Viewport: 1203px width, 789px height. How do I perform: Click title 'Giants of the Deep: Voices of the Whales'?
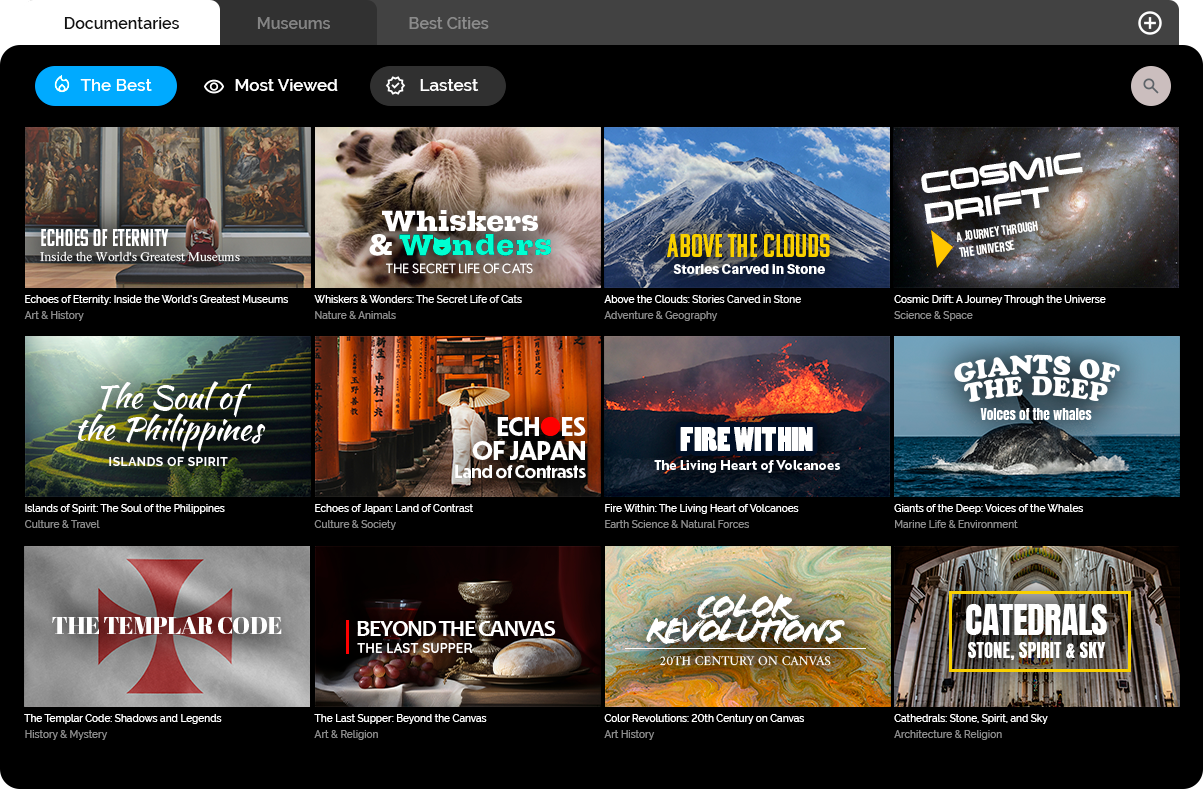(x=989, y=508)
